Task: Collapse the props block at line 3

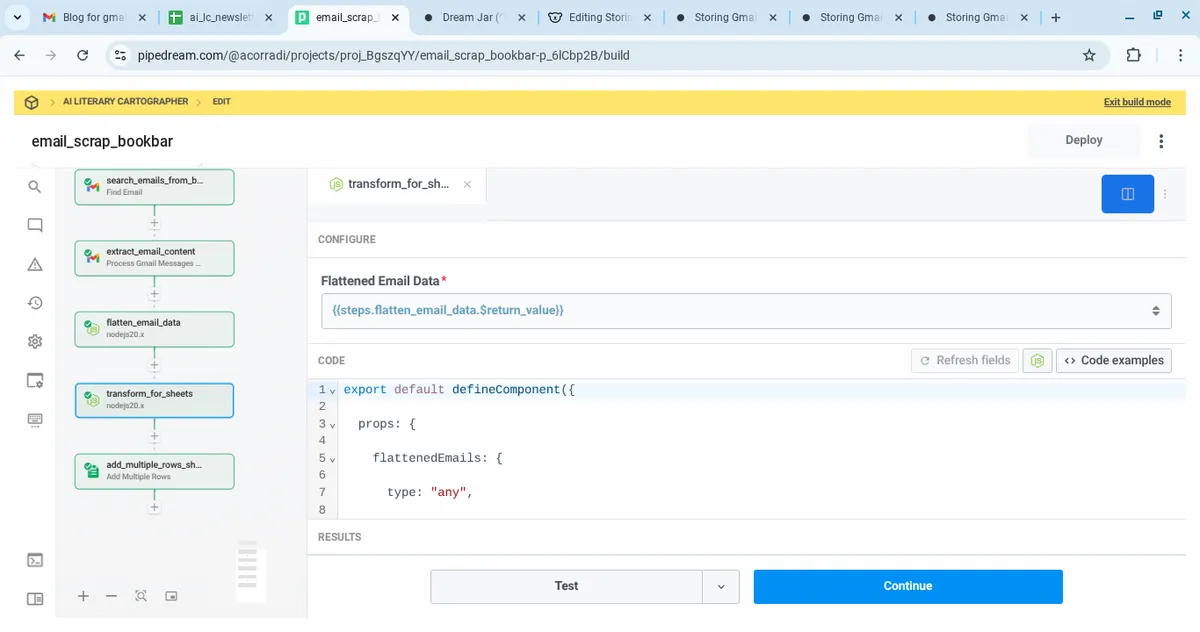Action: tap(332, 425)
